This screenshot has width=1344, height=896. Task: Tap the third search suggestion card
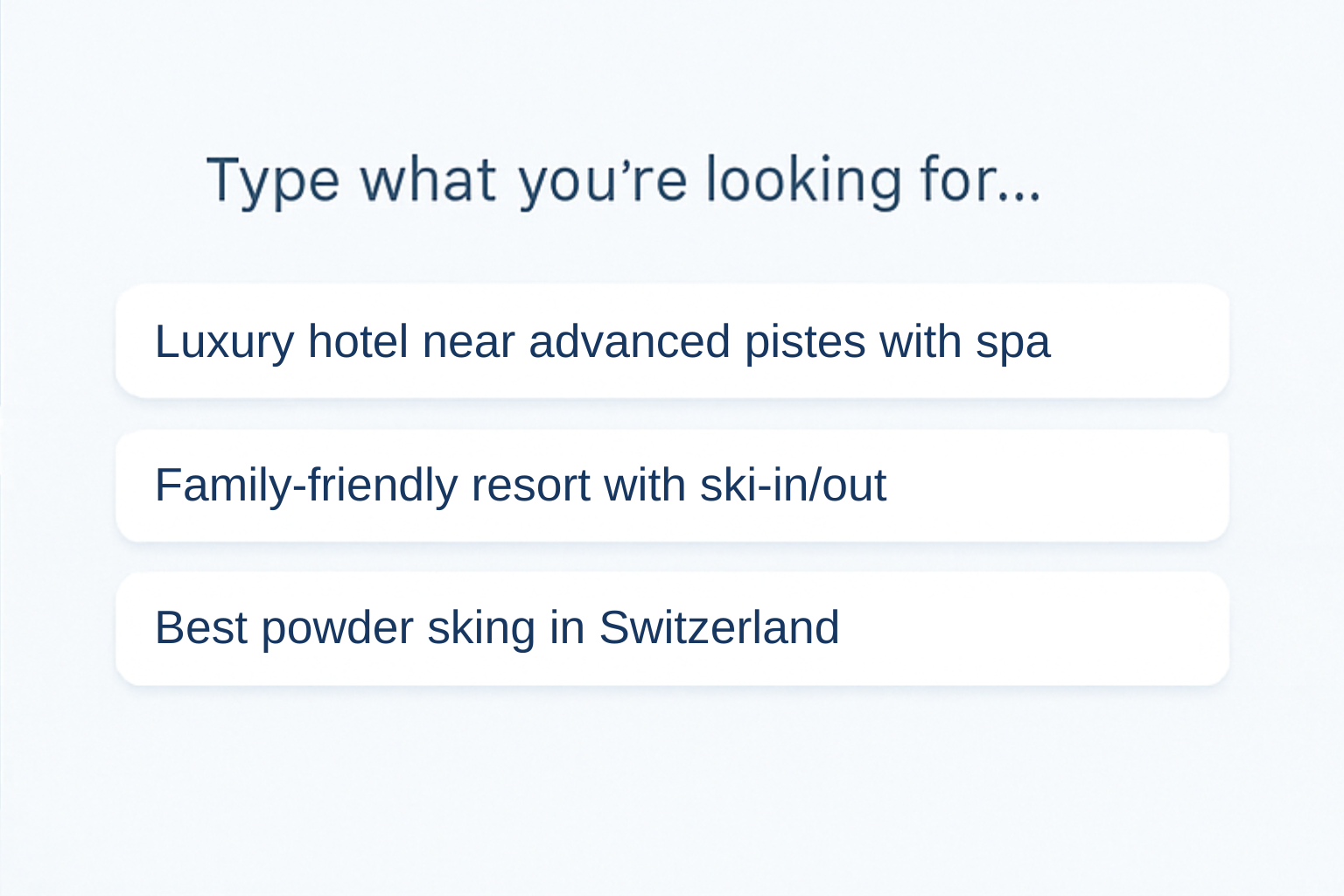coord(672,628)
